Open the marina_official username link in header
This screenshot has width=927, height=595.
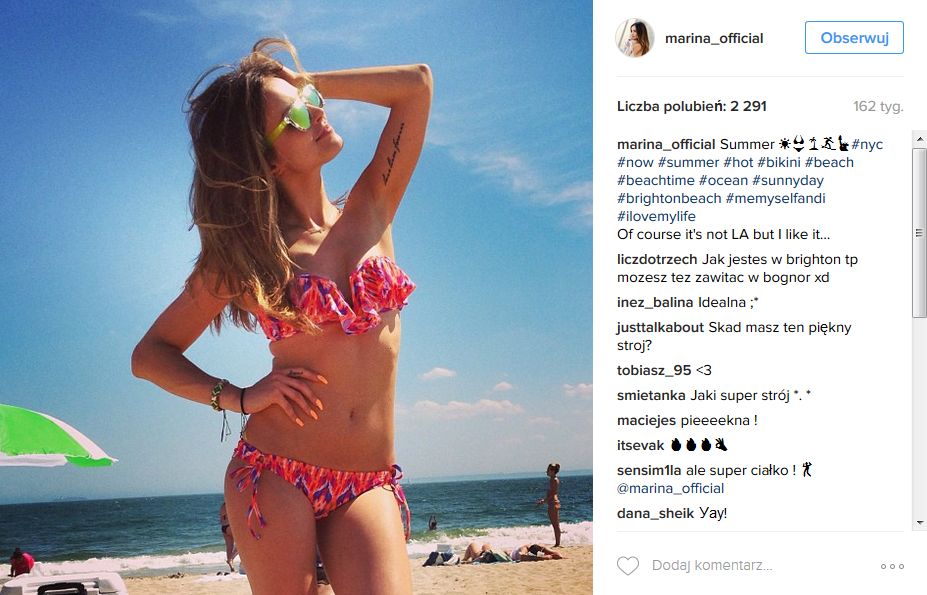[714, 38]
